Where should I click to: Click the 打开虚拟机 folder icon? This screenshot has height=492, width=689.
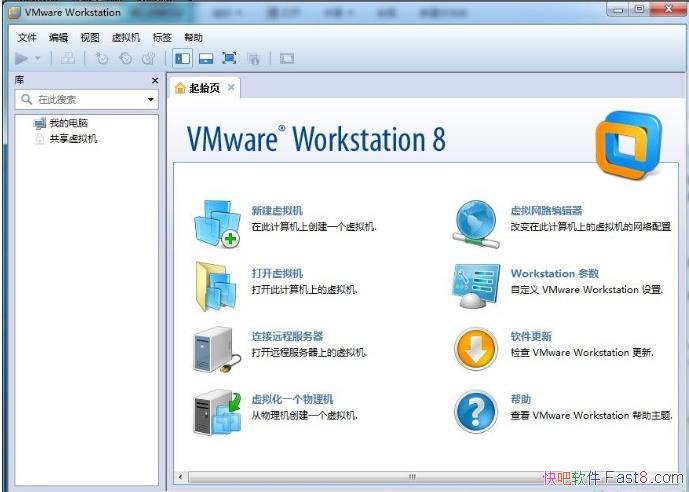coord(216,286)
